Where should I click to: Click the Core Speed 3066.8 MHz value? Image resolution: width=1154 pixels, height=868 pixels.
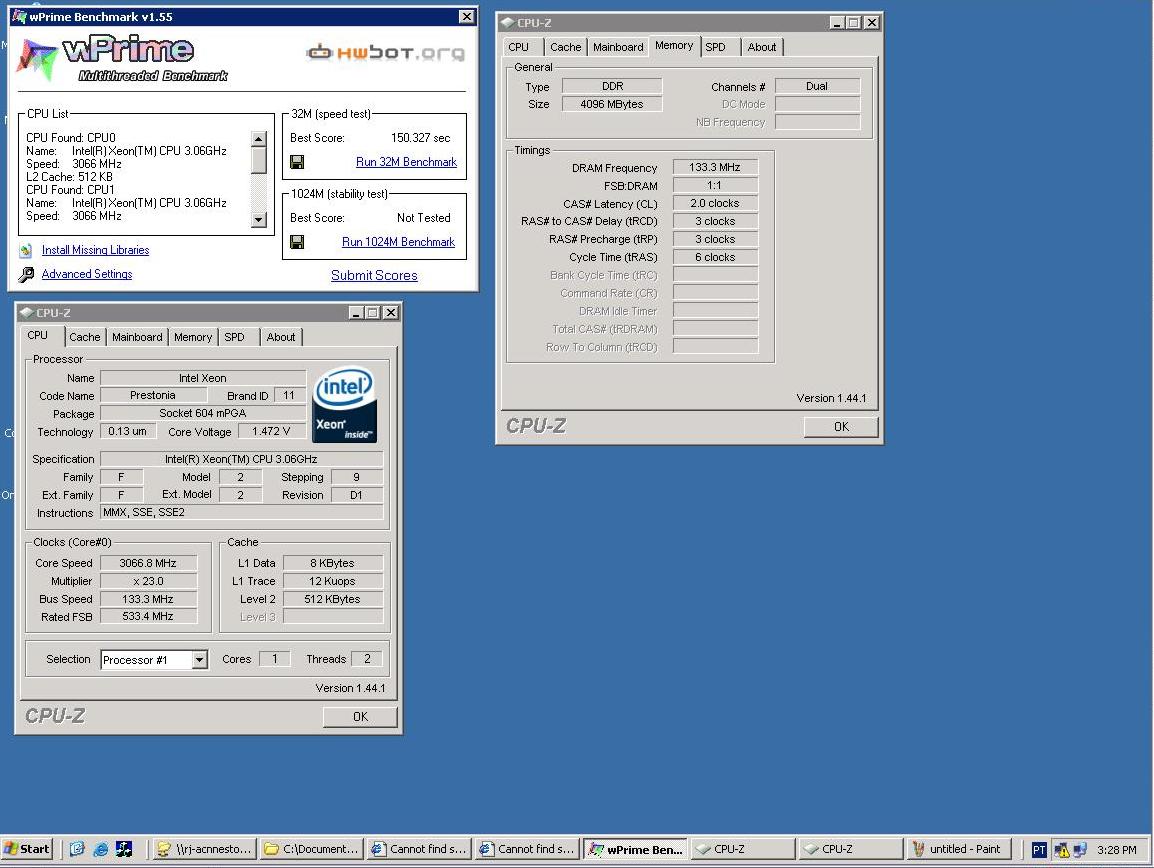[x=148, y=563]
